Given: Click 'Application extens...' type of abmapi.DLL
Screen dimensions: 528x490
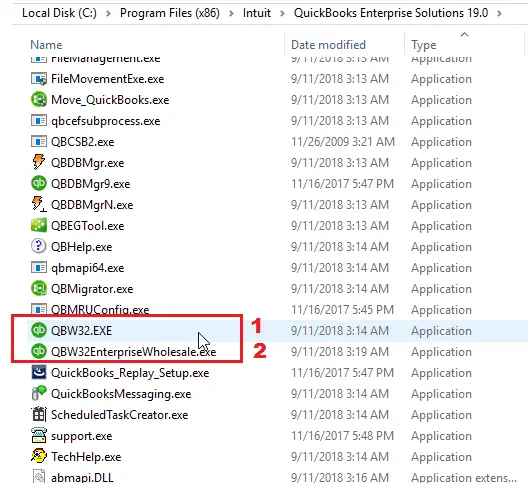Looking at the screenshot, I should [464, 478].
